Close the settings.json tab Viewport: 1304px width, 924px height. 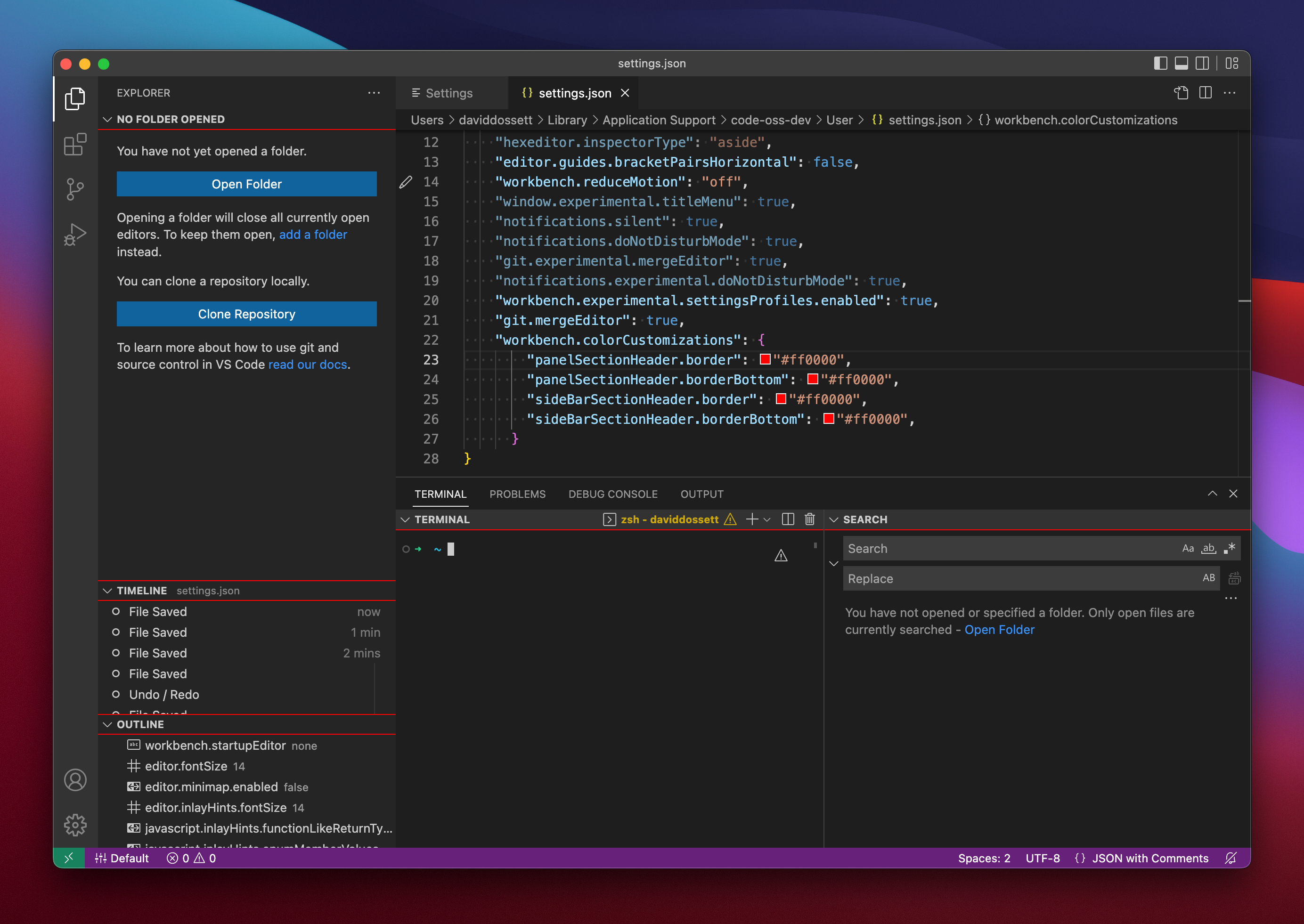(x=625, y=93)
